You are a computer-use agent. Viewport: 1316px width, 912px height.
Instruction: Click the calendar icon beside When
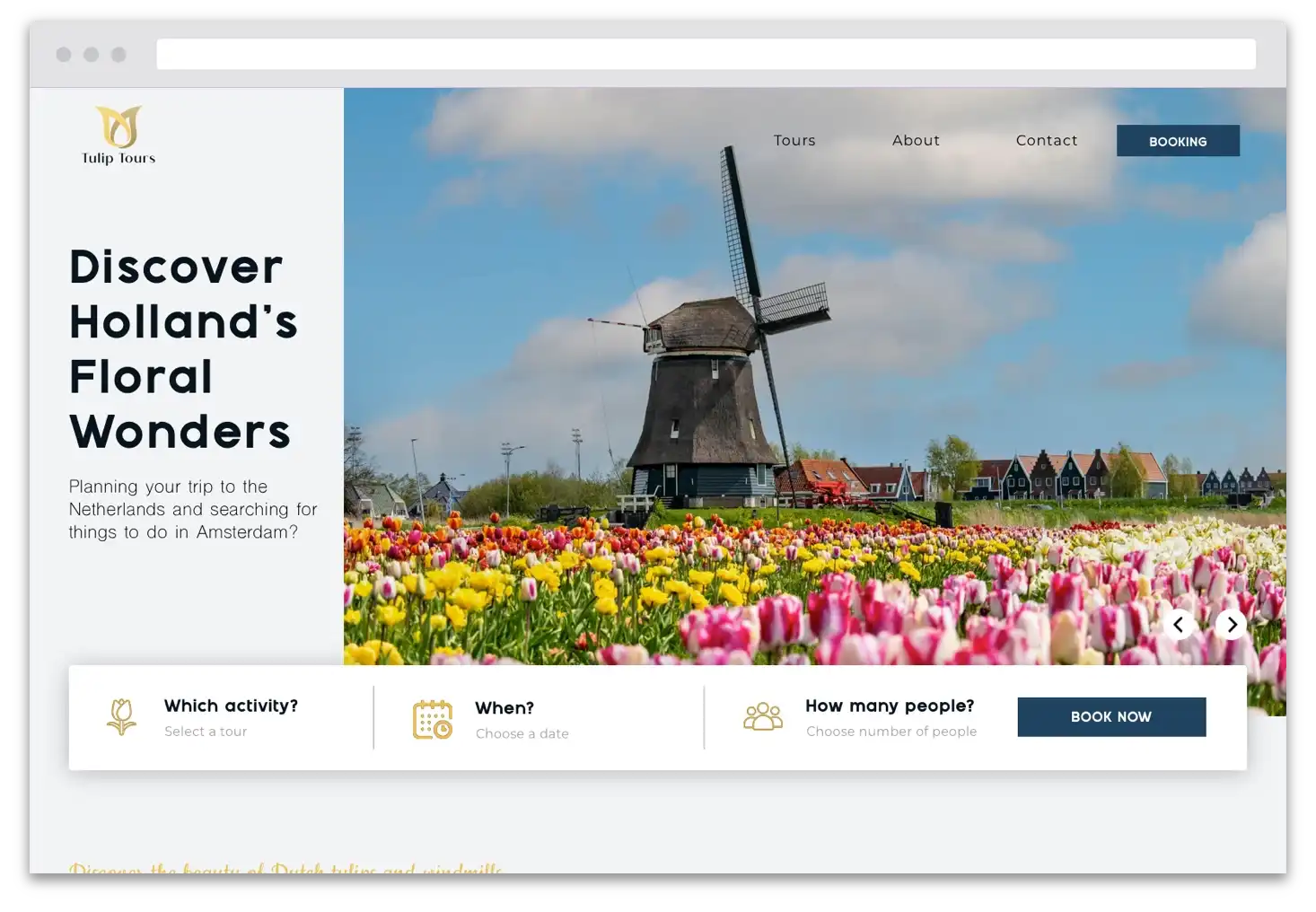click(432, 720)
